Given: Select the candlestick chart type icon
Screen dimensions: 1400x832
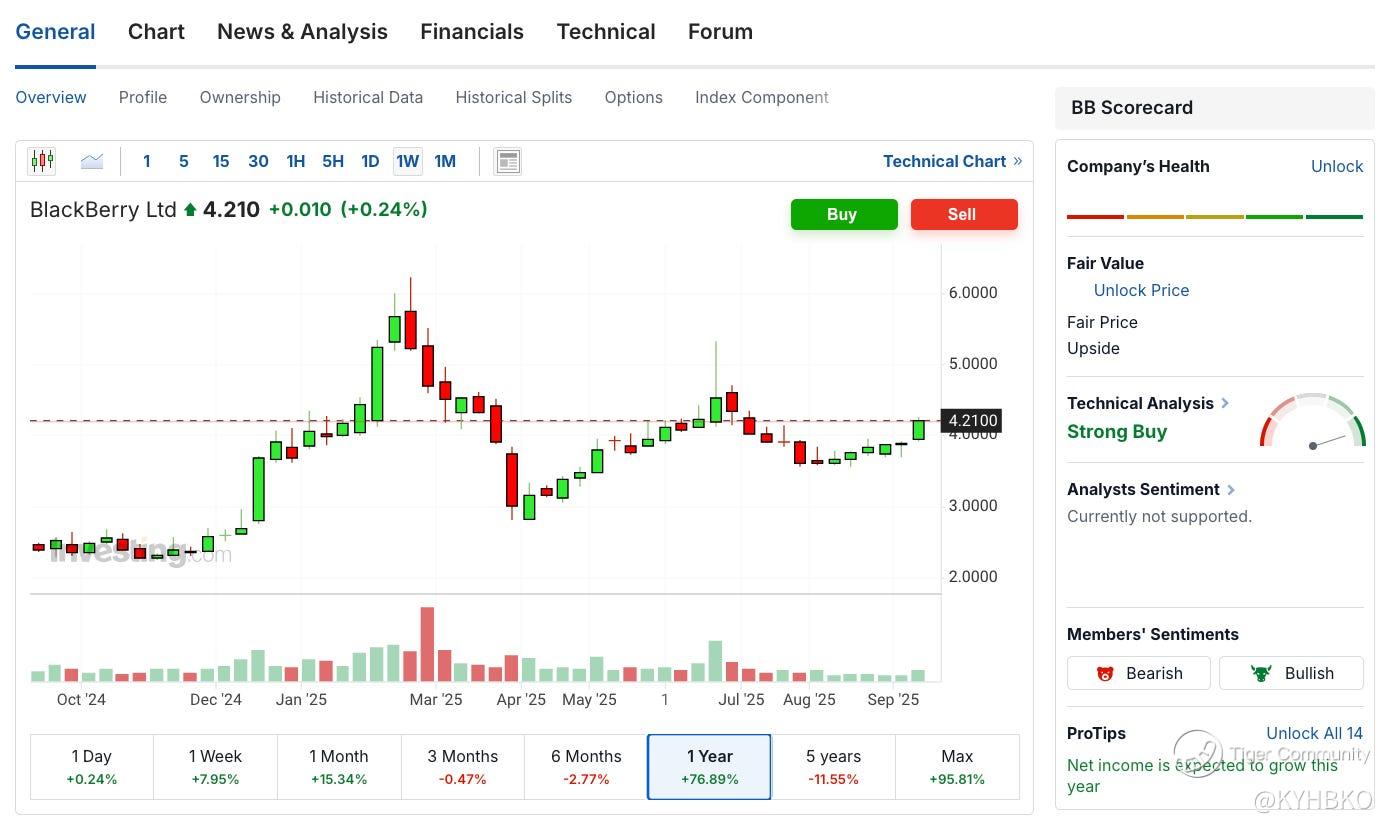Looking at the screenshot, I should (x=42, y=161).
